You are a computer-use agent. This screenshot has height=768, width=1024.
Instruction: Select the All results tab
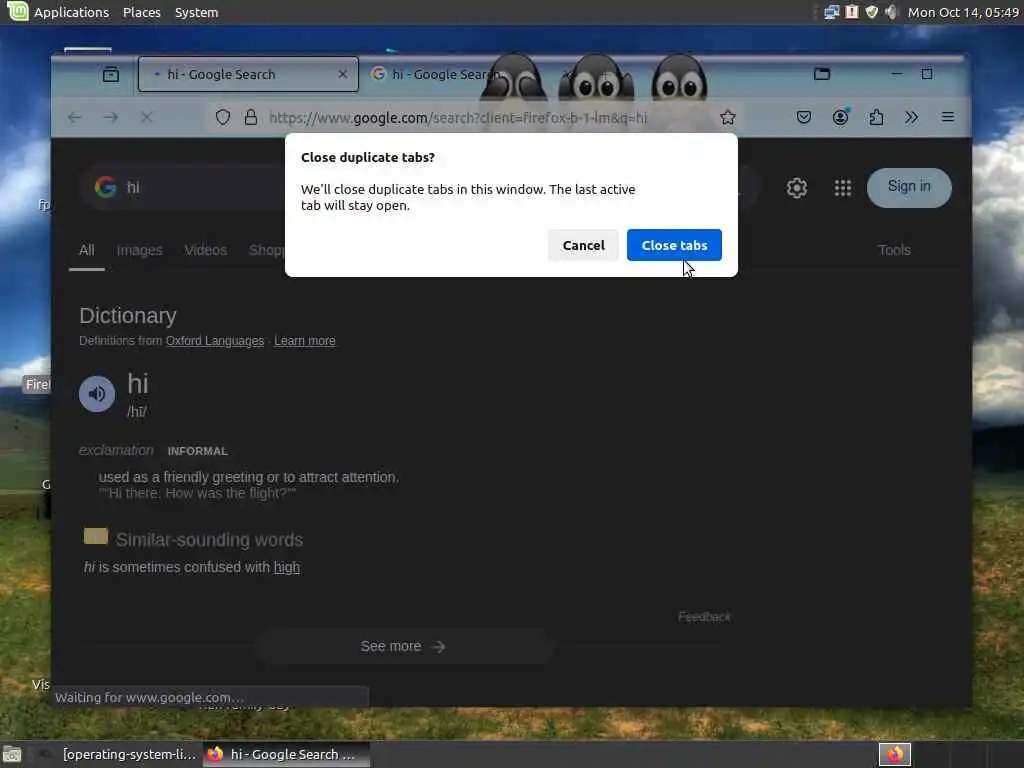click(87, 250)
